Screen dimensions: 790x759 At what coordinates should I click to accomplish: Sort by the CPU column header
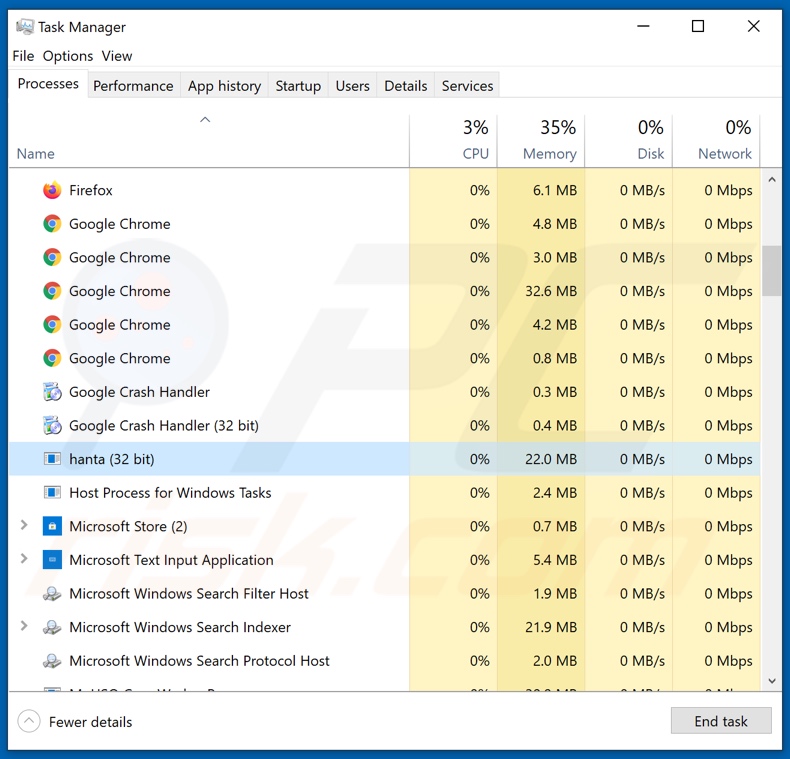coord(453,142)
